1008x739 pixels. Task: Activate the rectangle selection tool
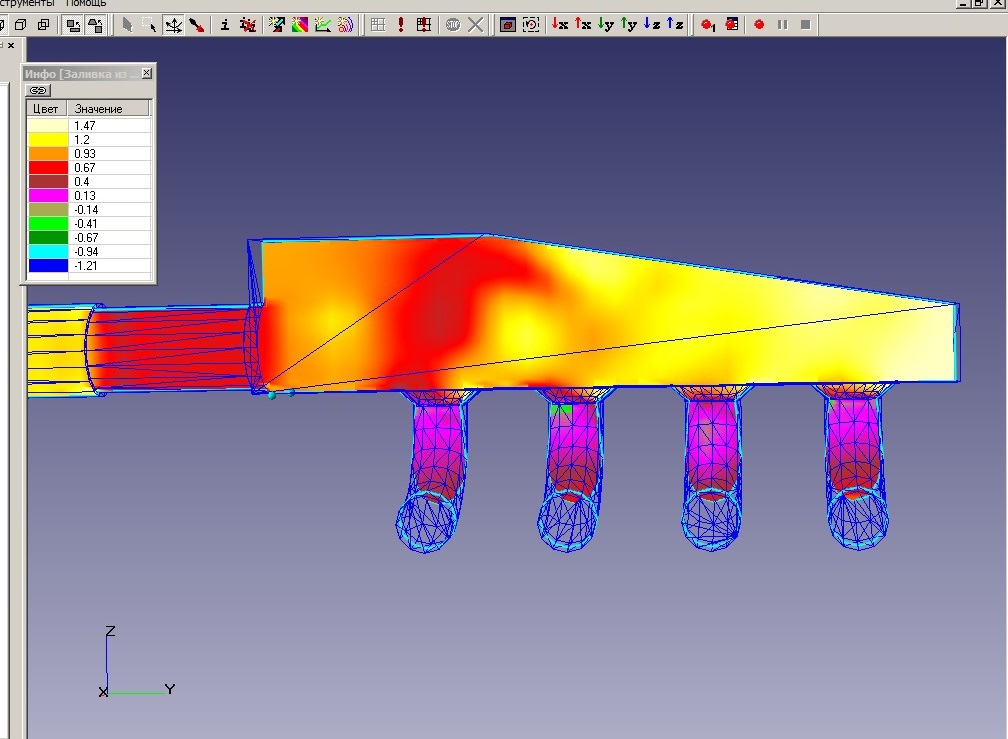click(x=150, y=25)
